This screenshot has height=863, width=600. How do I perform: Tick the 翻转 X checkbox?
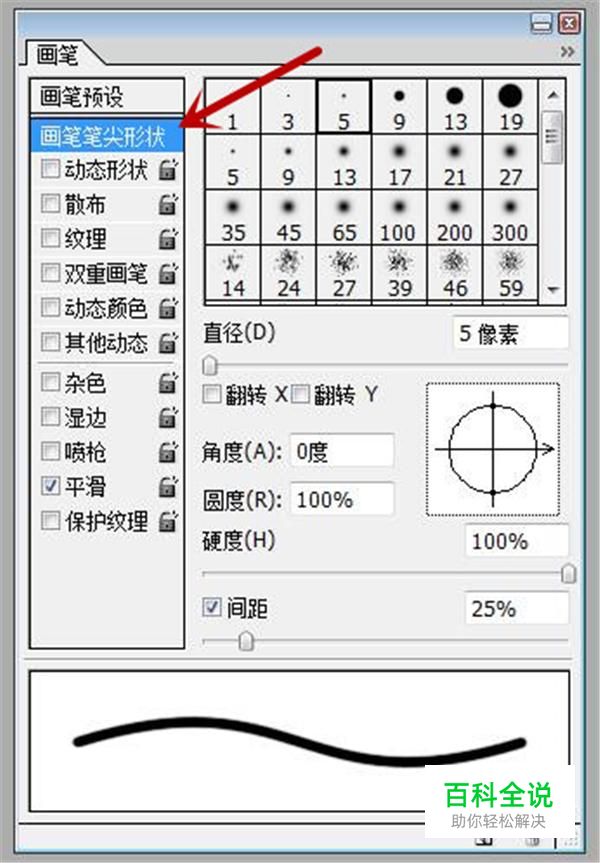click(212, 394)
